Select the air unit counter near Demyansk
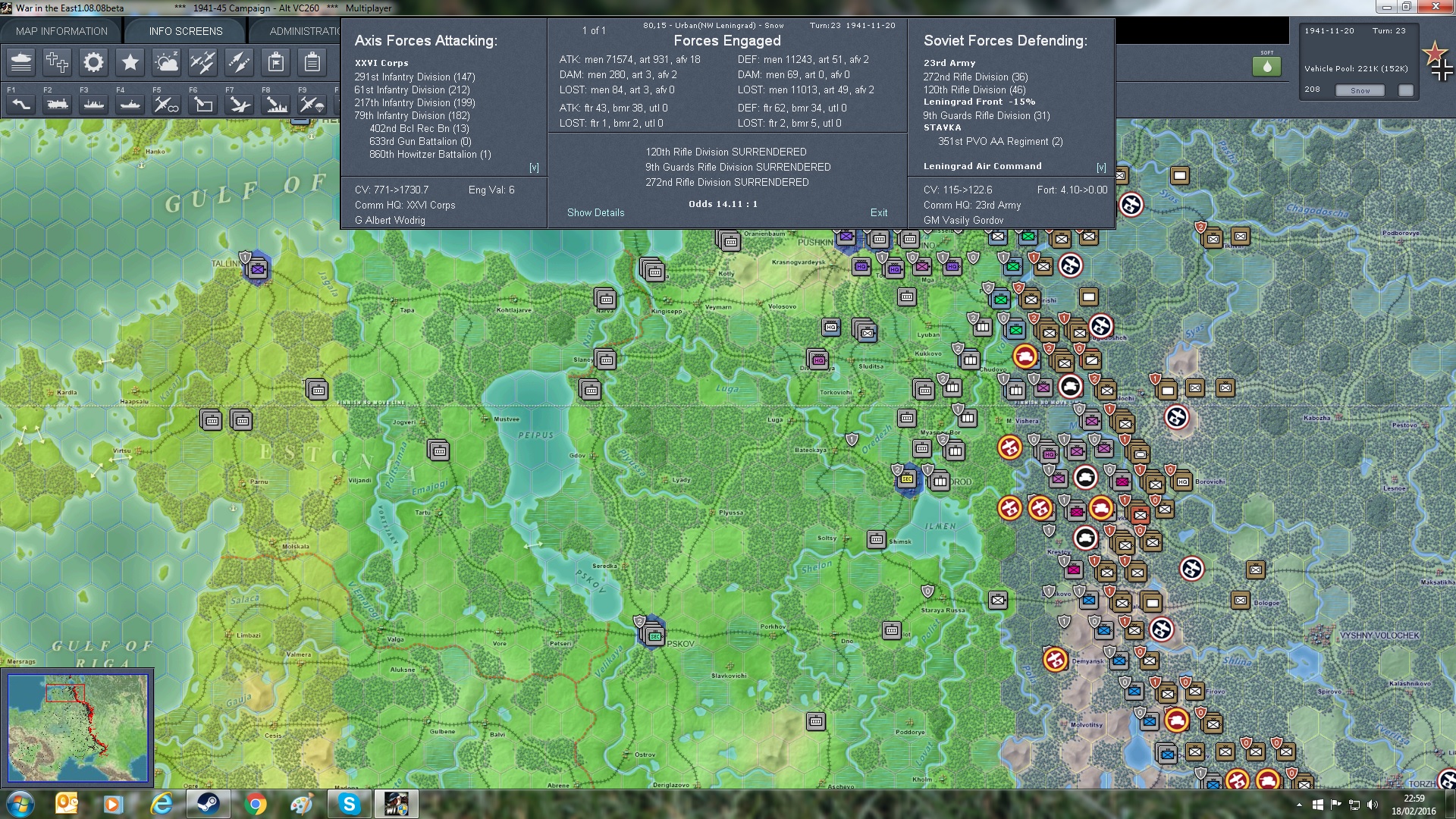The height and width of the screenshot is (819, 1456). pyautogui.click(x=1055, y=660)
